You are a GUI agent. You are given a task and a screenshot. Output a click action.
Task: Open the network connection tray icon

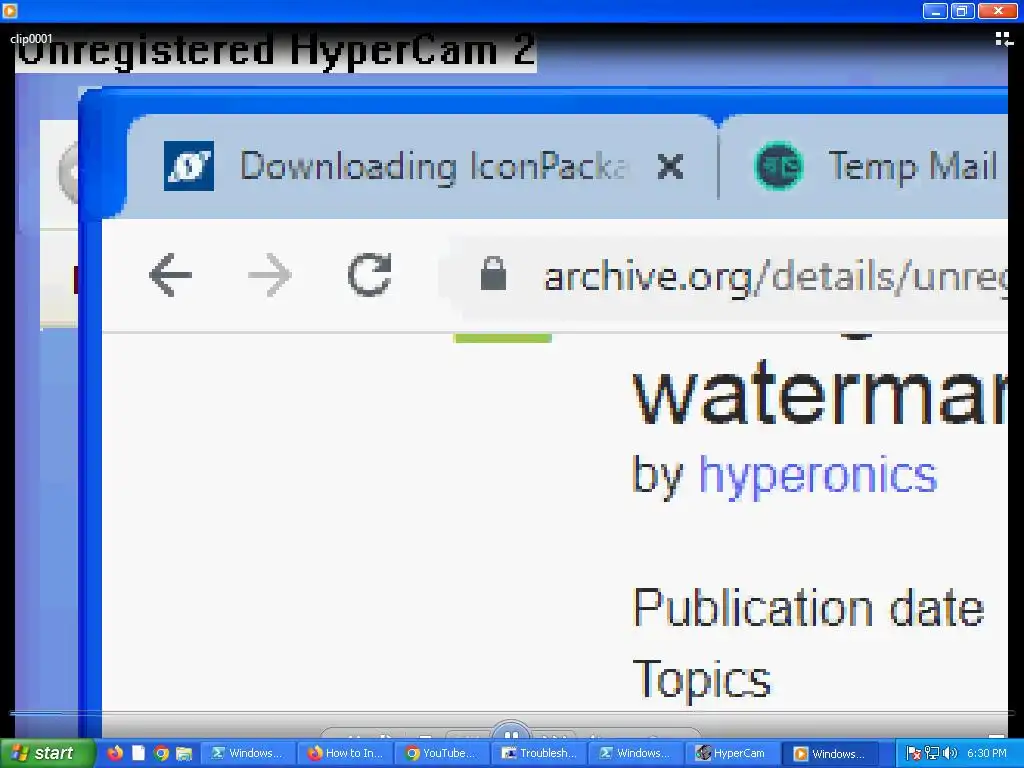pyautogui.click(x=932, y=754)
